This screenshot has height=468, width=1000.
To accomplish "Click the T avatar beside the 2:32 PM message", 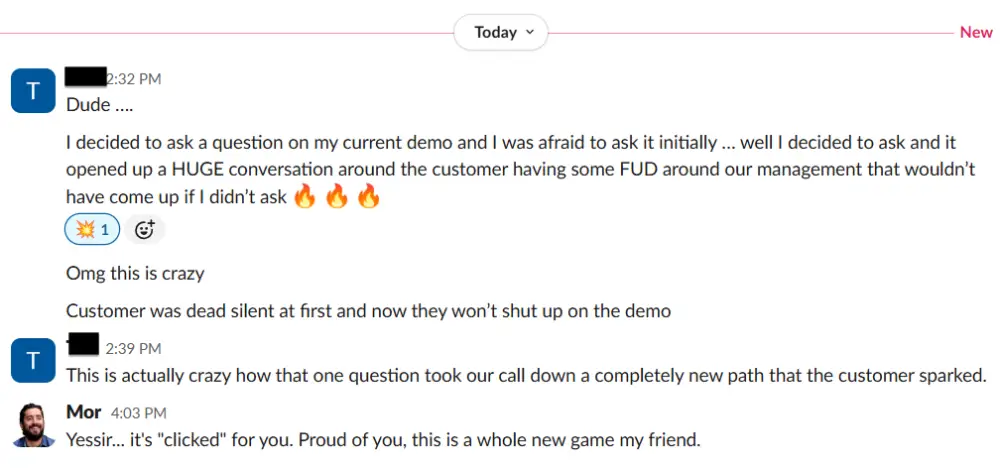I will coord(33,91).
